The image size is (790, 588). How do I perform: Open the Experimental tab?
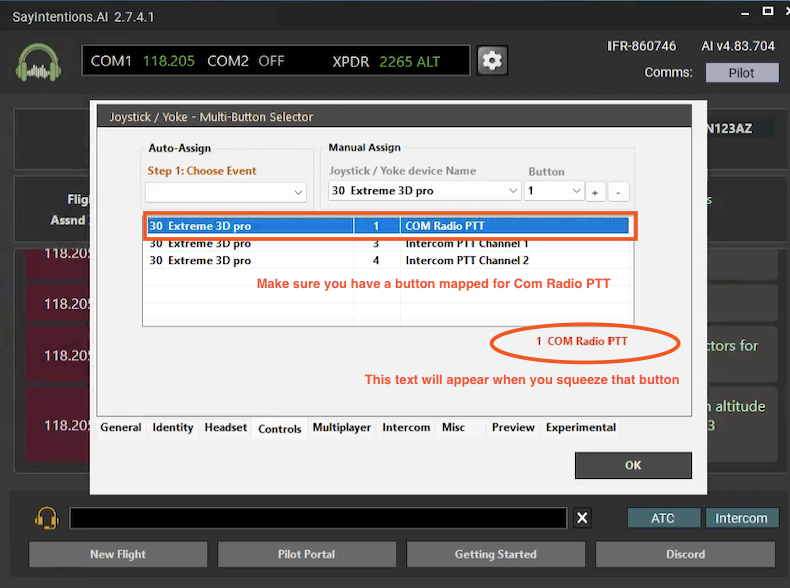coord(580,427)
